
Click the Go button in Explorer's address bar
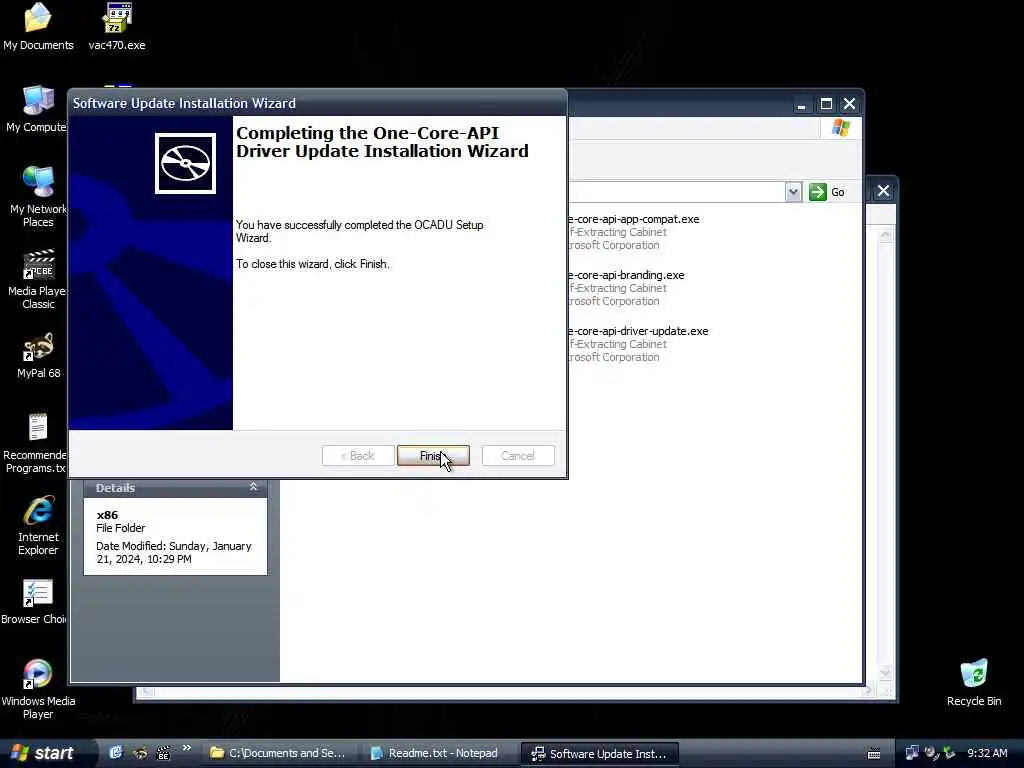click(x=827, y=192)
